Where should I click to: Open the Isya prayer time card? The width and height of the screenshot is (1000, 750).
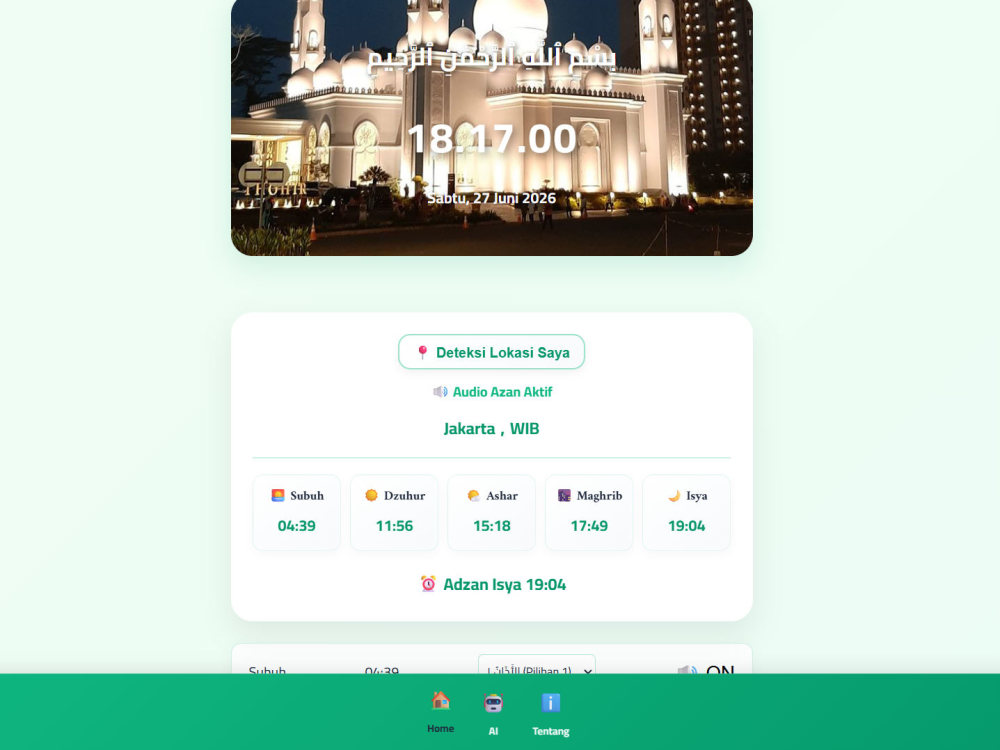click(x=686, y=512)
